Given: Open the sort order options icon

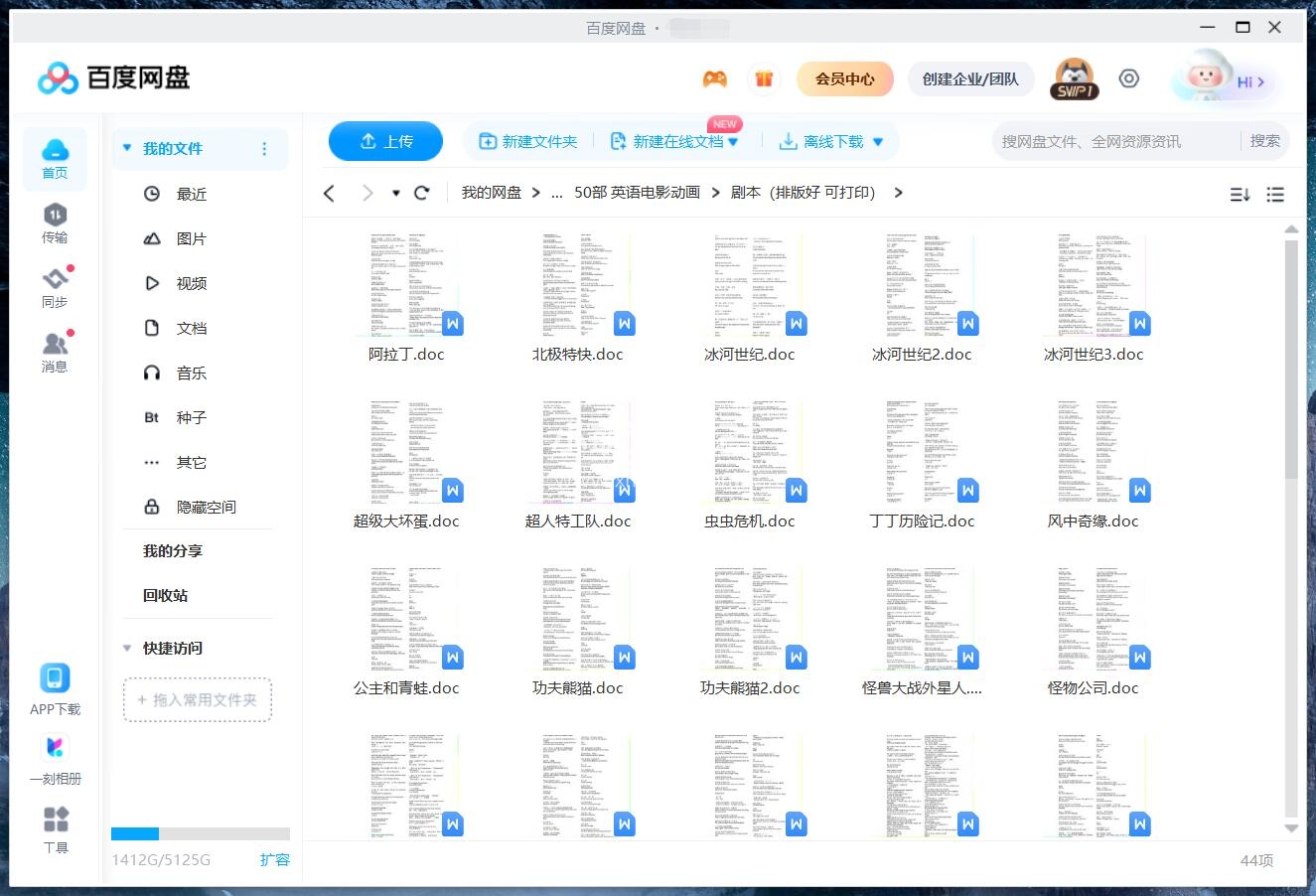Looking at the screenshot, I should tap(1240, 195).
